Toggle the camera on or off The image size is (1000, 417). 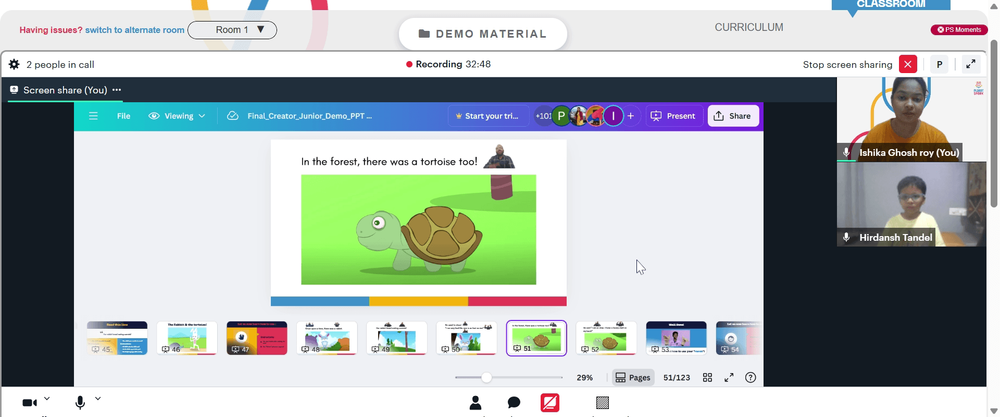pos(29,402)
